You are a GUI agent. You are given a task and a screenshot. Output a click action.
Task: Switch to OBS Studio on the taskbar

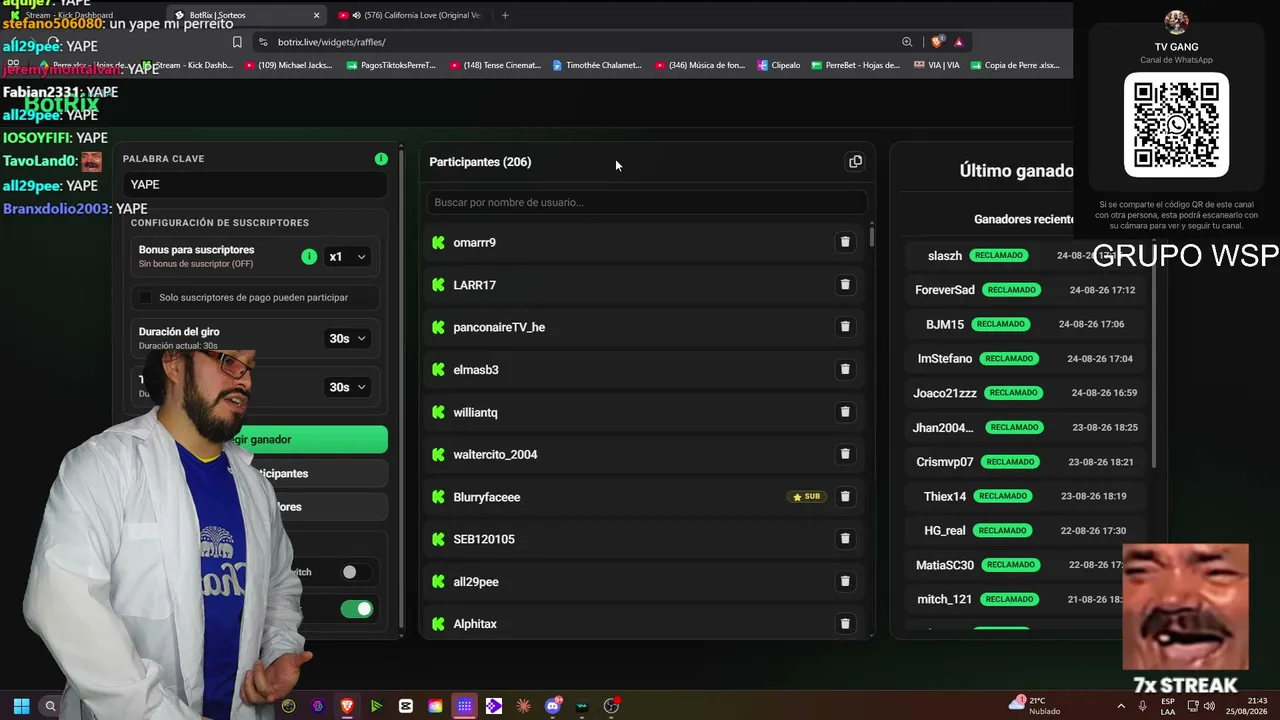click(611, 706)
